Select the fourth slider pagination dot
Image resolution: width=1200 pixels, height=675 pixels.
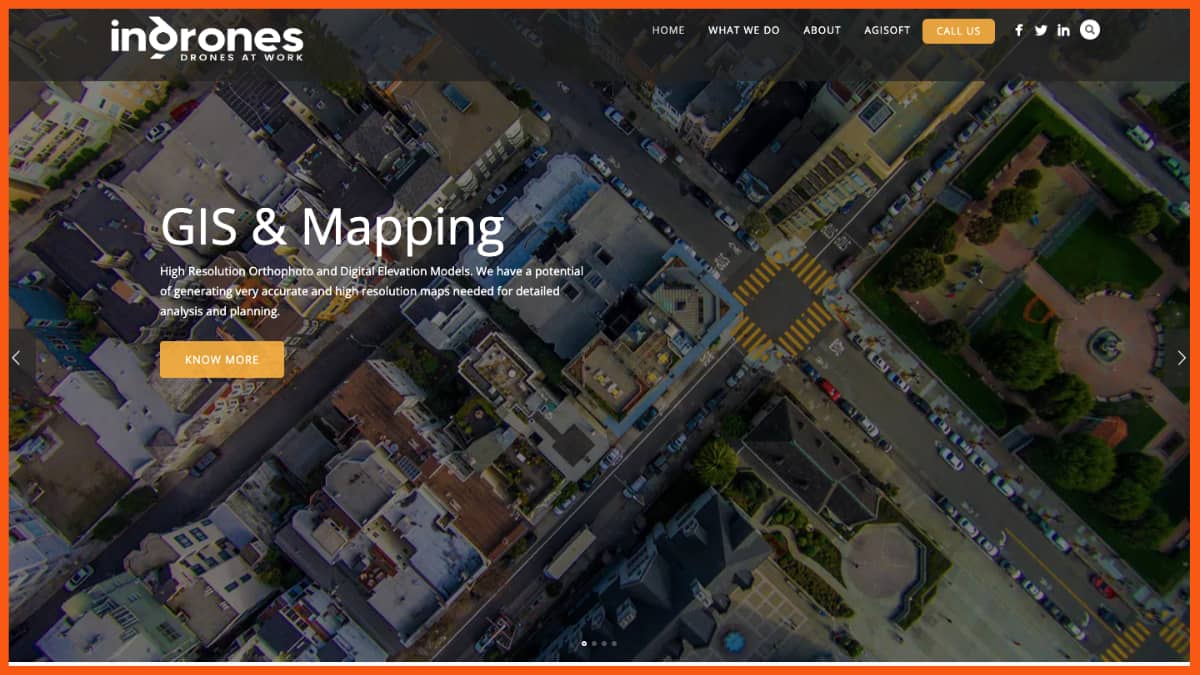point(614,644)
